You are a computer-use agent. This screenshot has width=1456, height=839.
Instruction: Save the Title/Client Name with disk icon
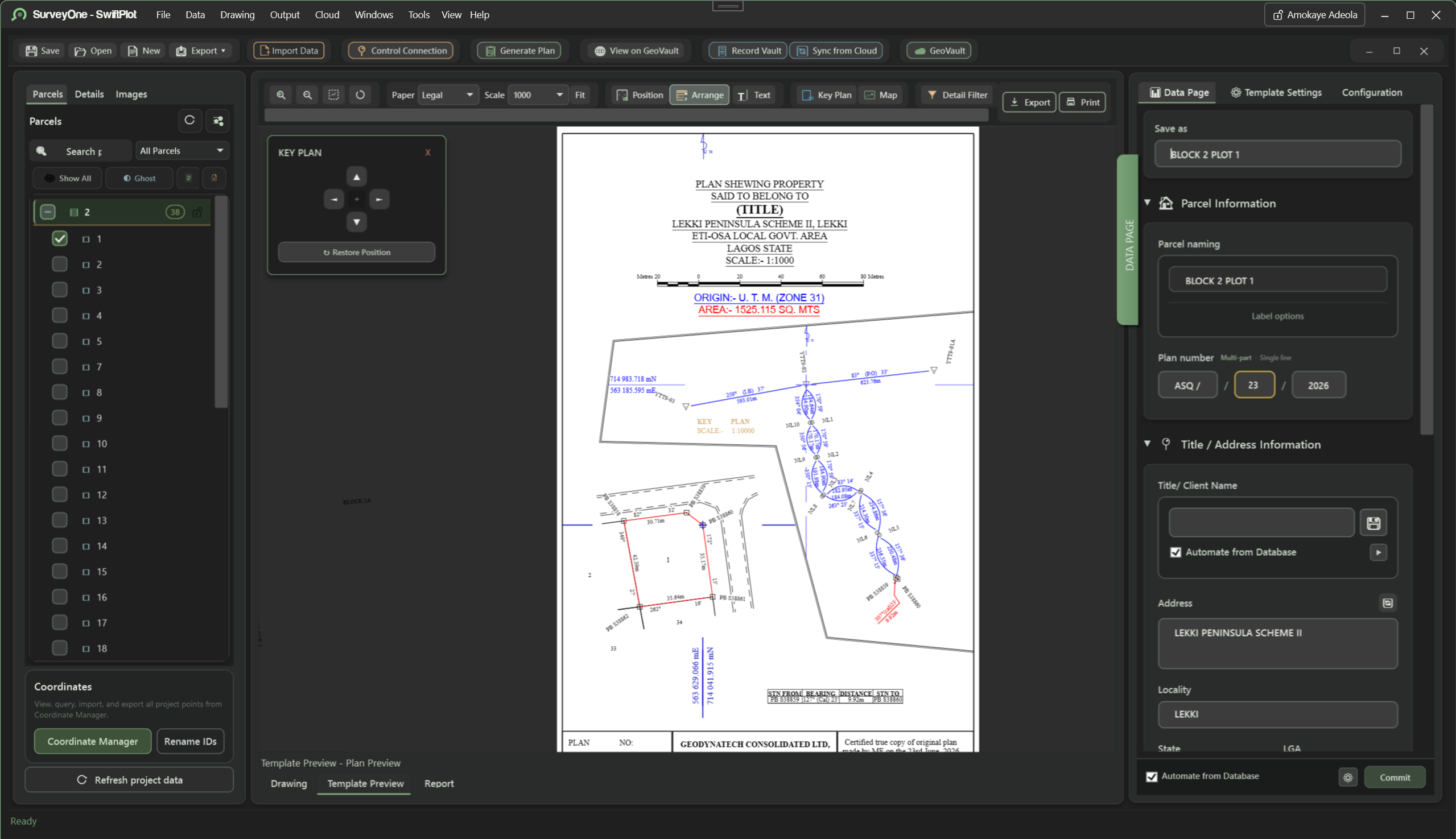1373,523
